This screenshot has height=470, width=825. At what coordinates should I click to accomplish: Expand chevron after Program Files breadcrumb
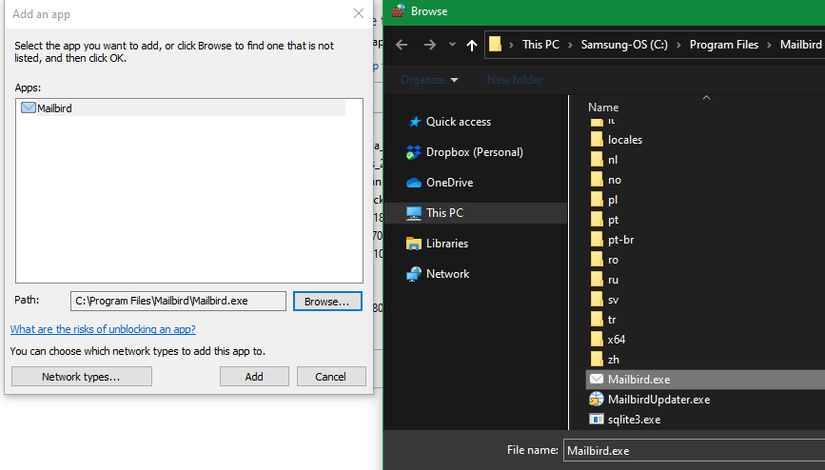coord(769,45)
